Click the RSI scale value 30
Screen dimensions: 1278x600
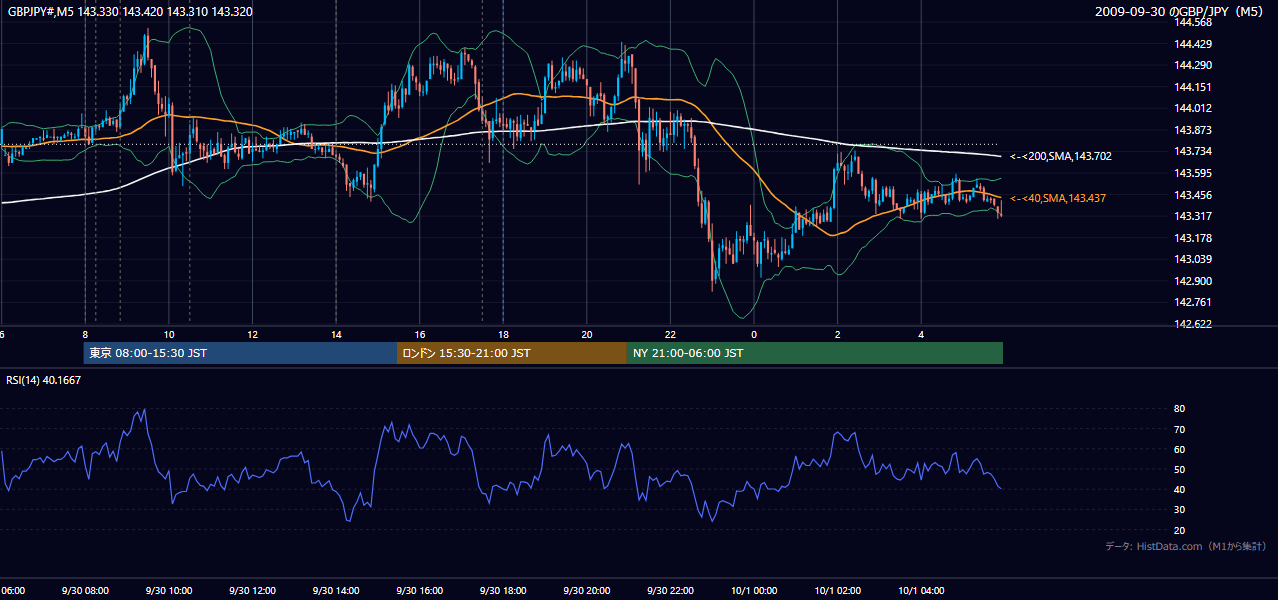1179,510
